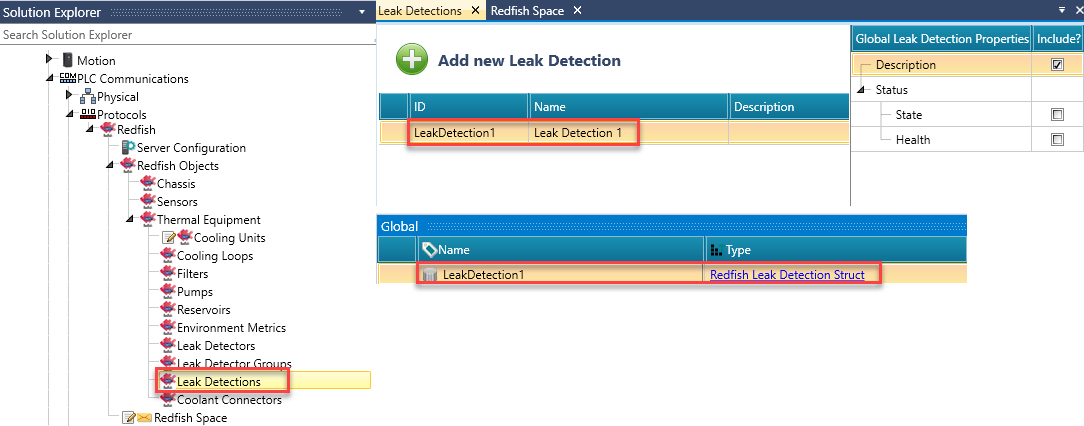Click the Server Configuration icon in tree

(x=128, y=148)
